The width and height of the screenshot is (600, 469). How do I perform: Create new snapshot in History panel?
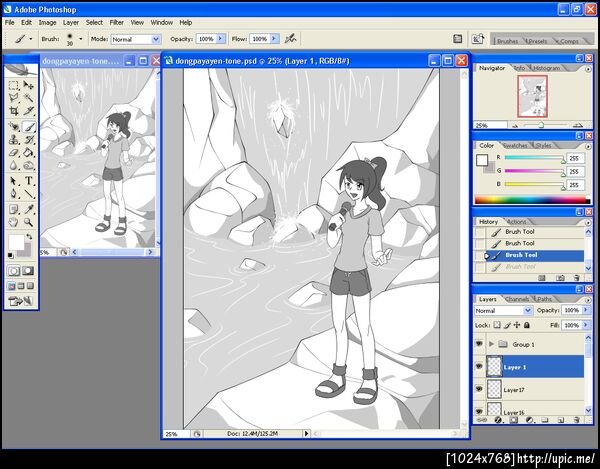(x=560, y=278)
